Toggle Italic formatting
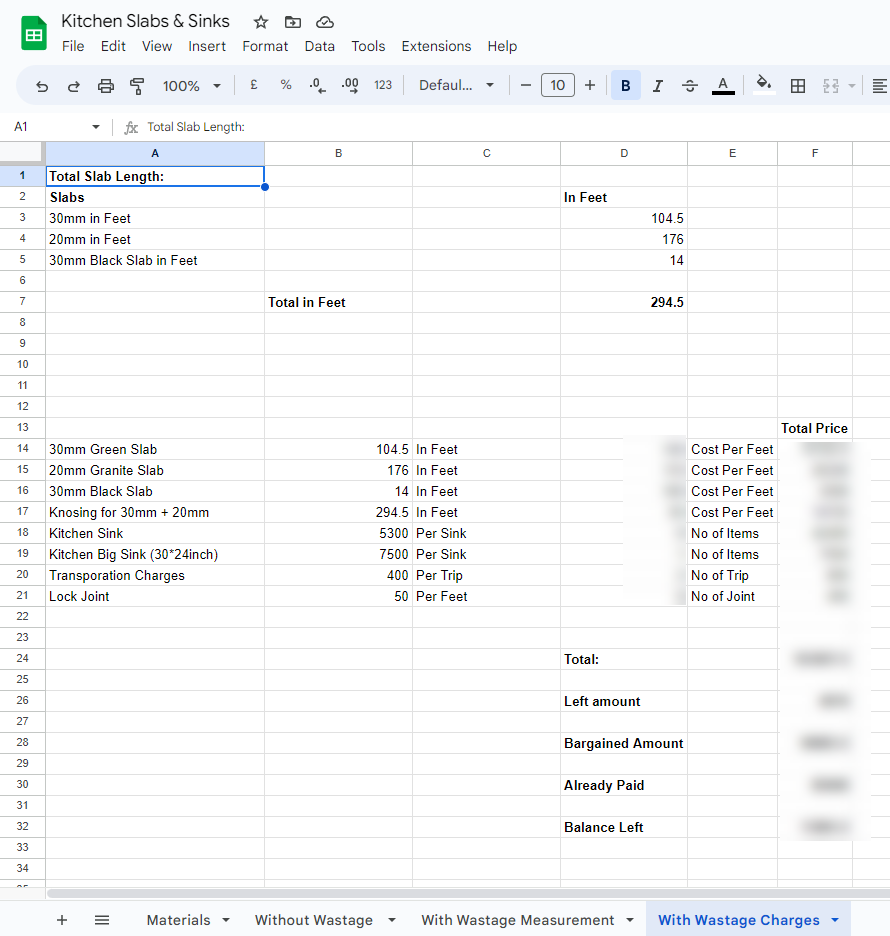 click(658, 86)
